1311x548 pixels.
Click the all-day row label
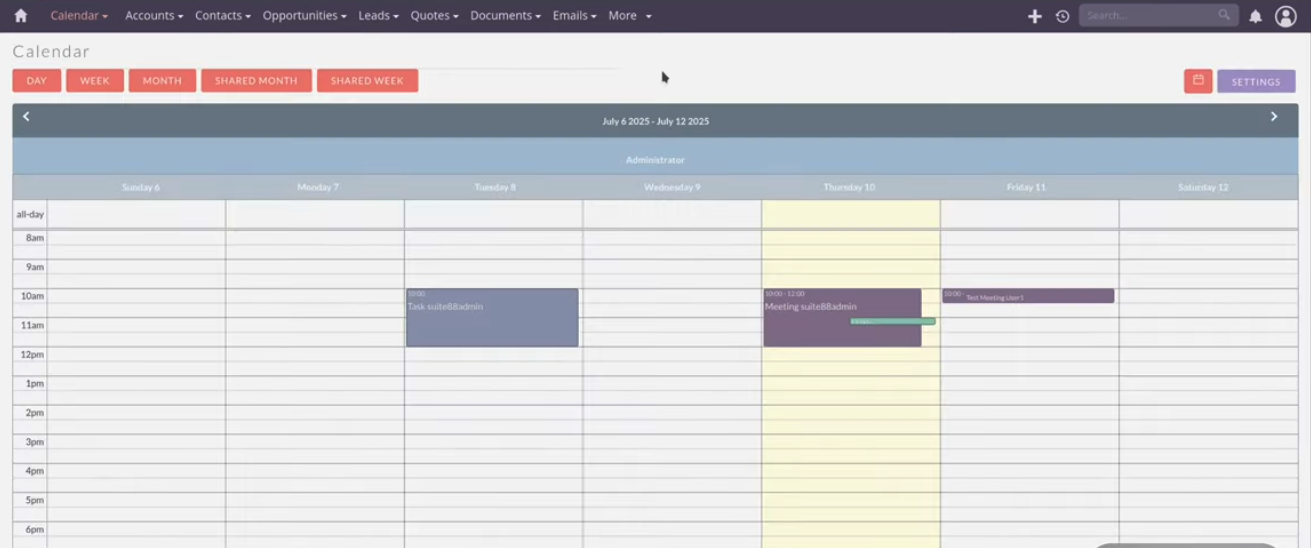point(30,214)
